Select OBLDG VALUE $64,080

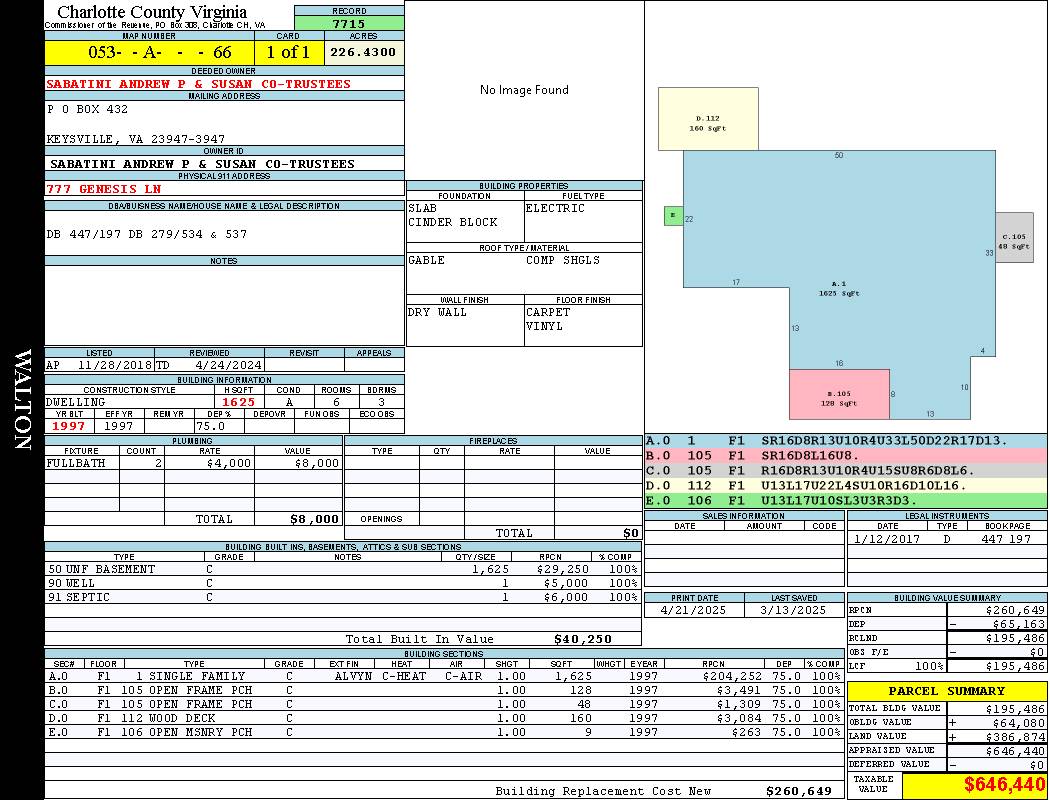[x=1018, y=723]
